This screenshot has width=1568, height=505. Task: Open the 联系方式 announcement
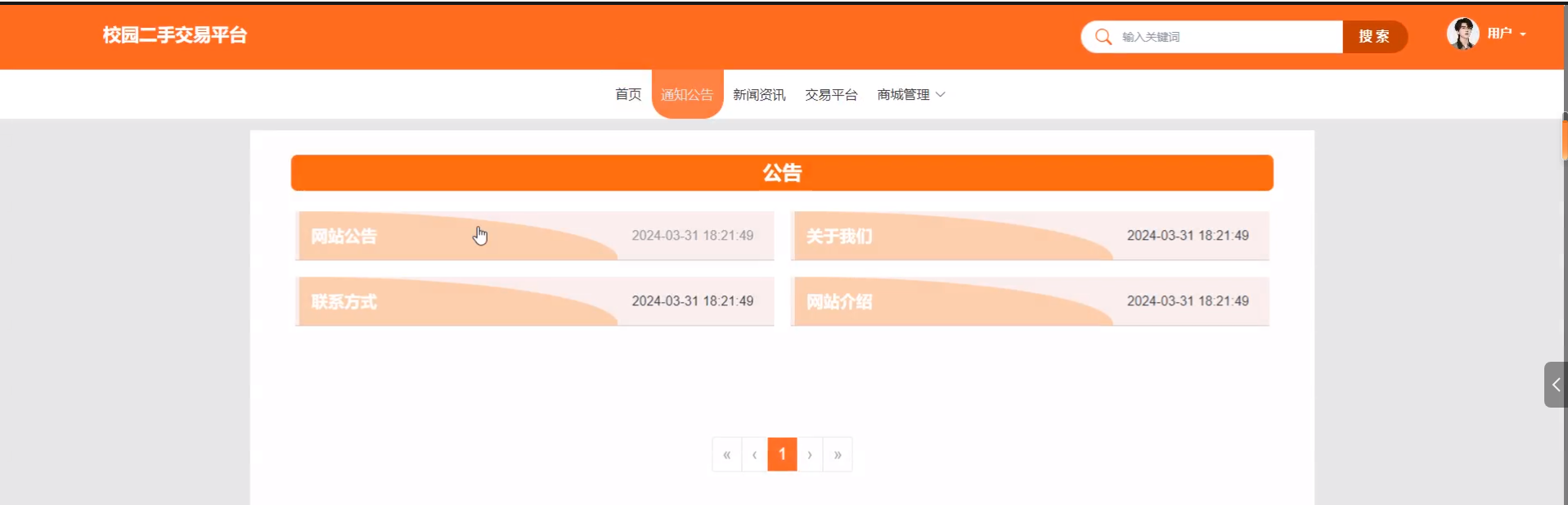[534, 301]
